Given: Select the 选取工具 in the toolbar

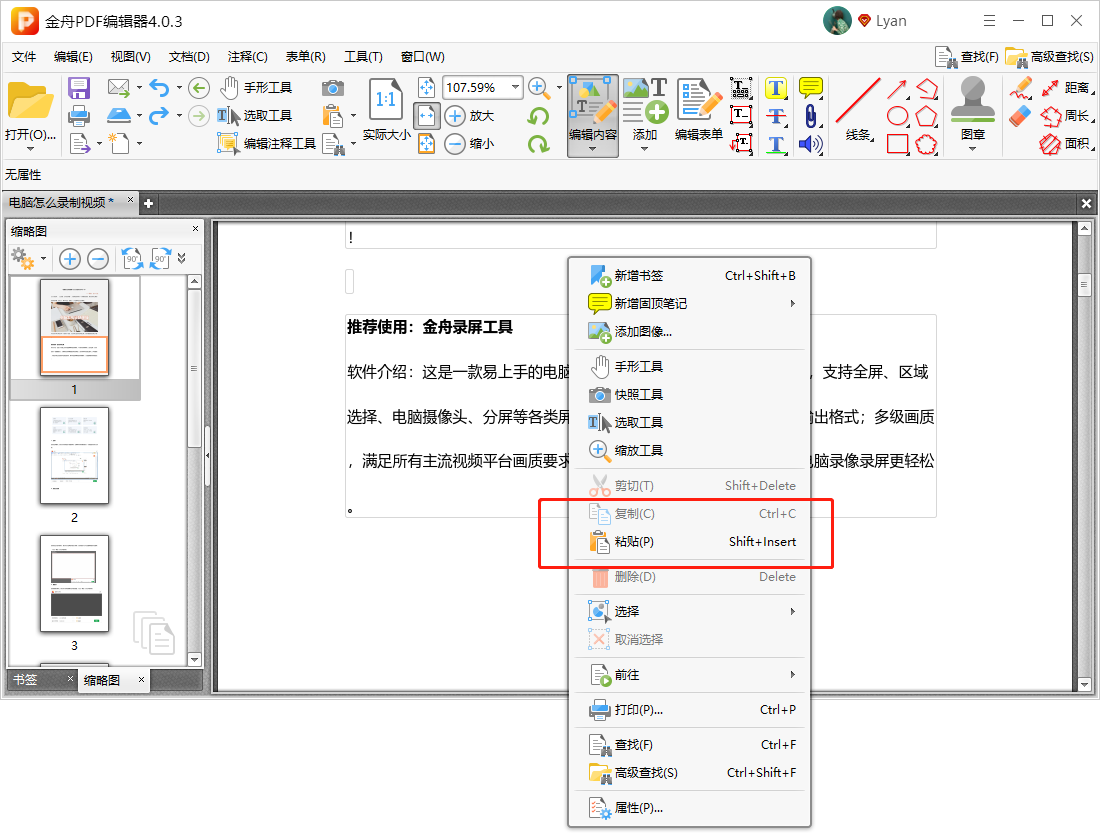Looking at the screenshot, I should (x=254, y=116).
